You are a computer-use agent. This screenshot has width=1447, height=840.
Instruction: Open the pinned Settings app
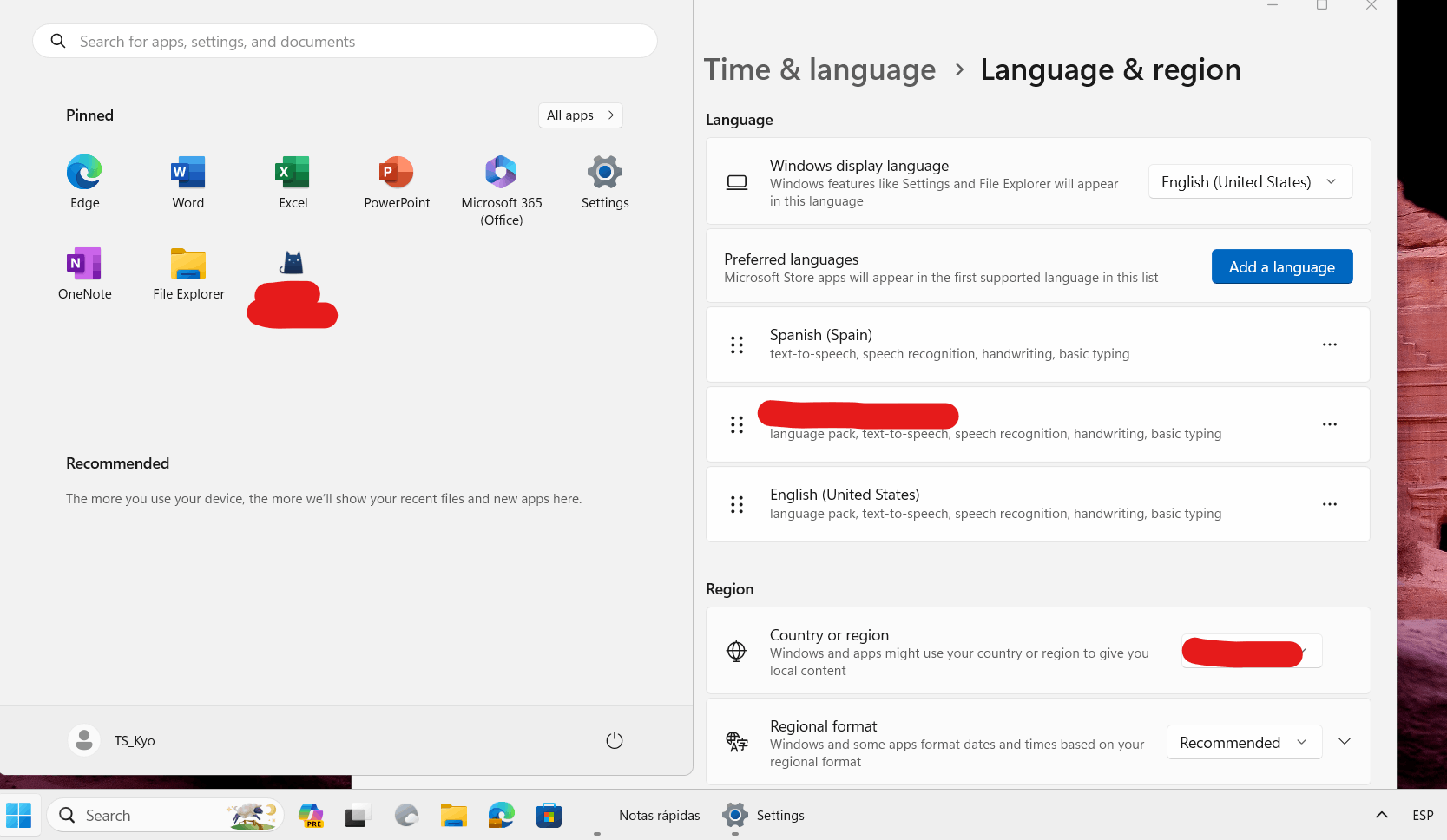click(605, 182)
